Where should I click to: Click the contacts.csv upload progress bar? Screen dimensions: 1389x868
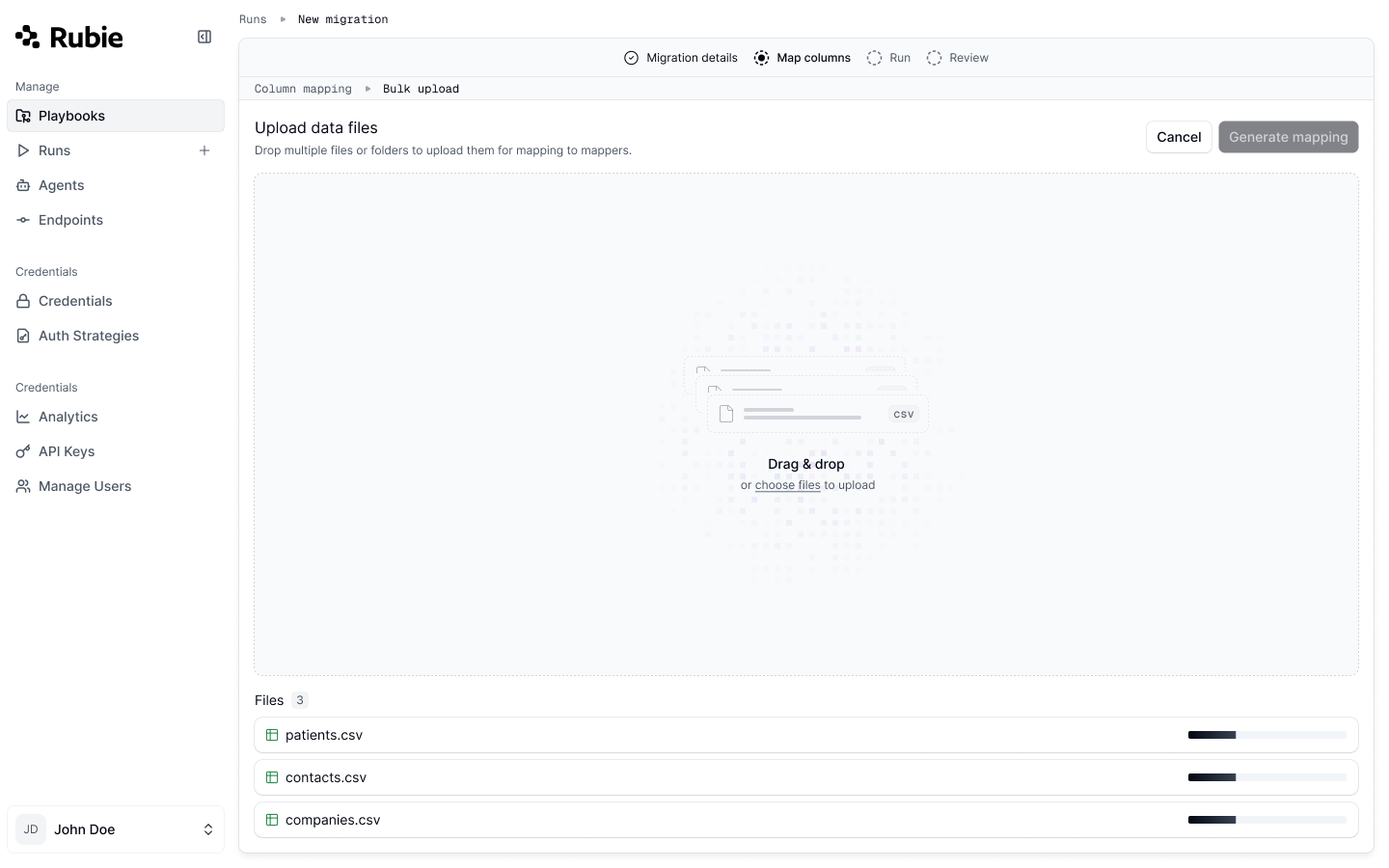(x=1266, y=777)
